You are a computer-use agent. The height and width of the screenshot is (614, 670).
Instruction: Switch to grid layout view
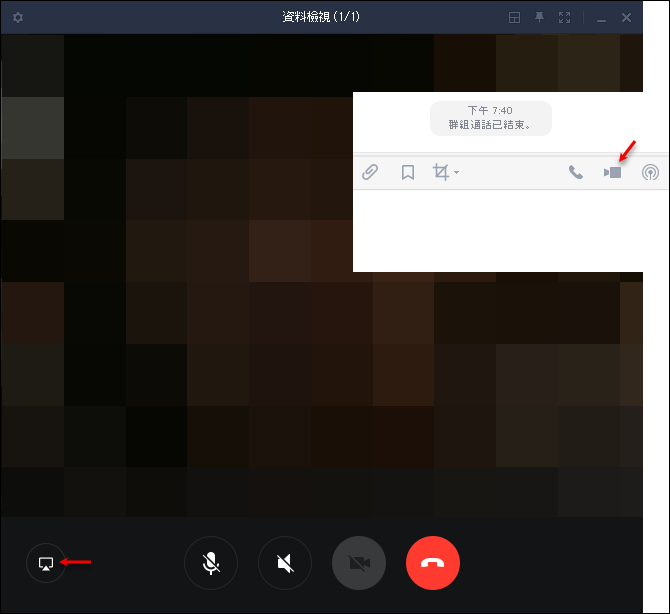click(x=514, y=18)
